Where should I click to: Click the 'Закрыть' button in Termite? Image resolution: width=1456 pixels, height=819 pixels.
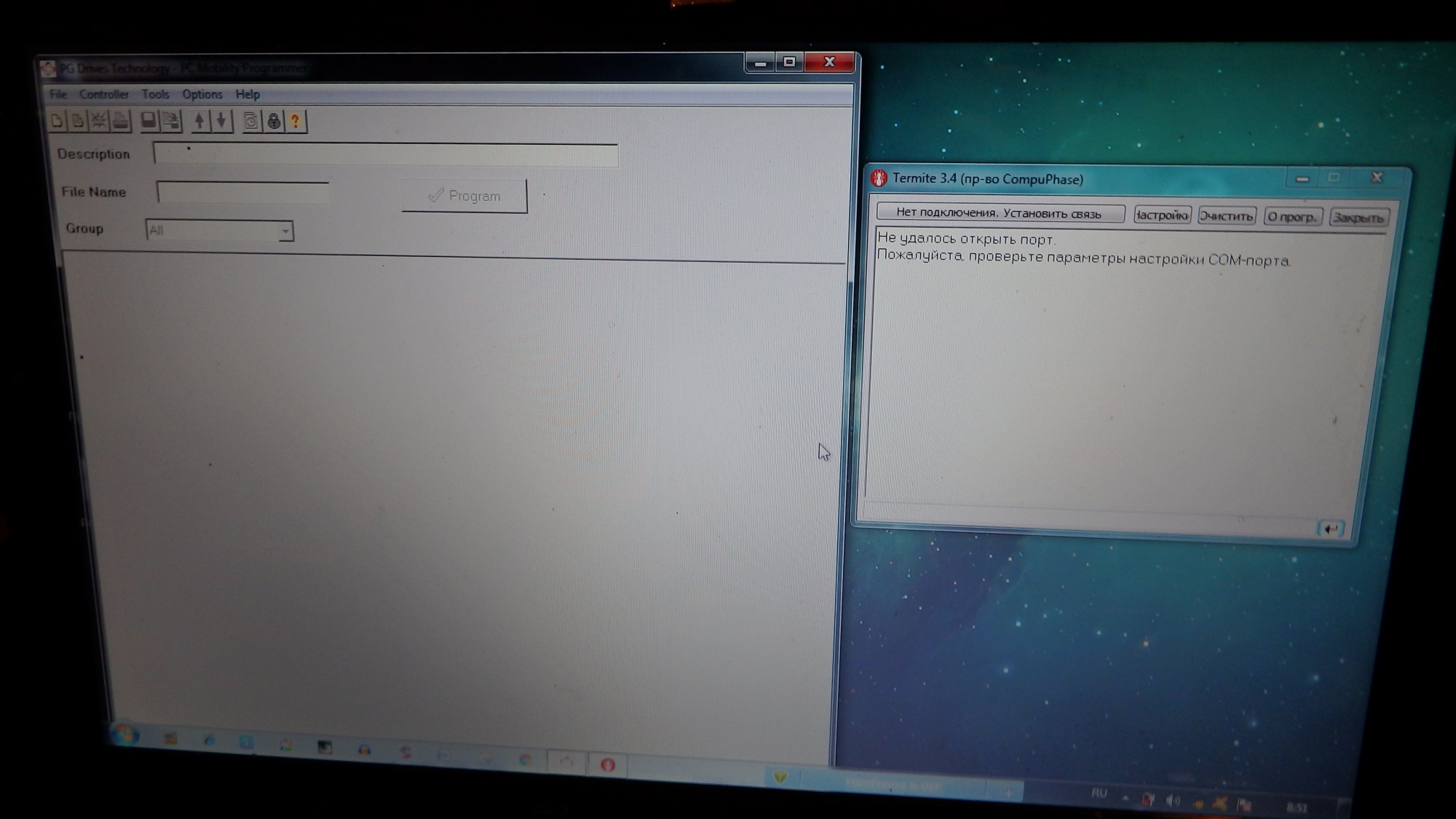point(1358,218)
